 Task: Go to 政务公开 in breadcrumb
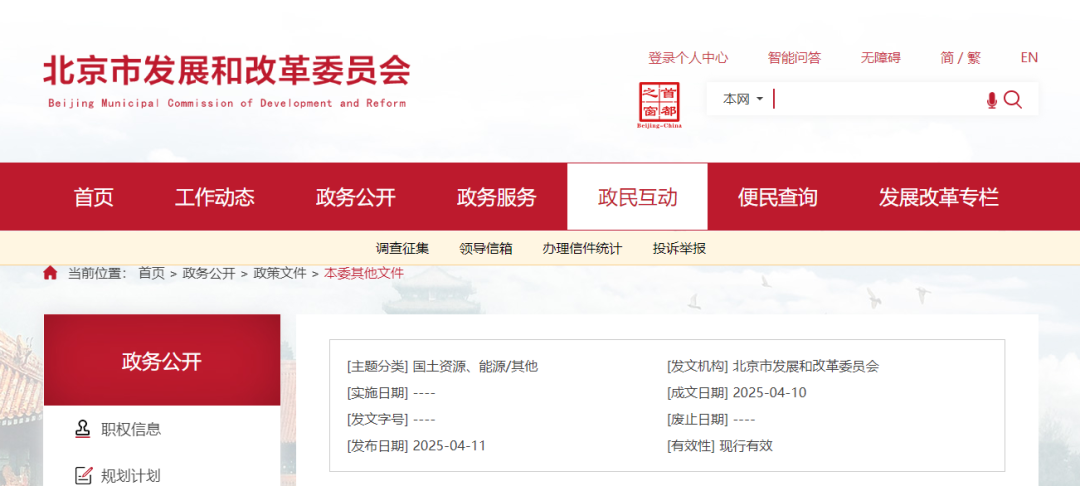[209, 273]
